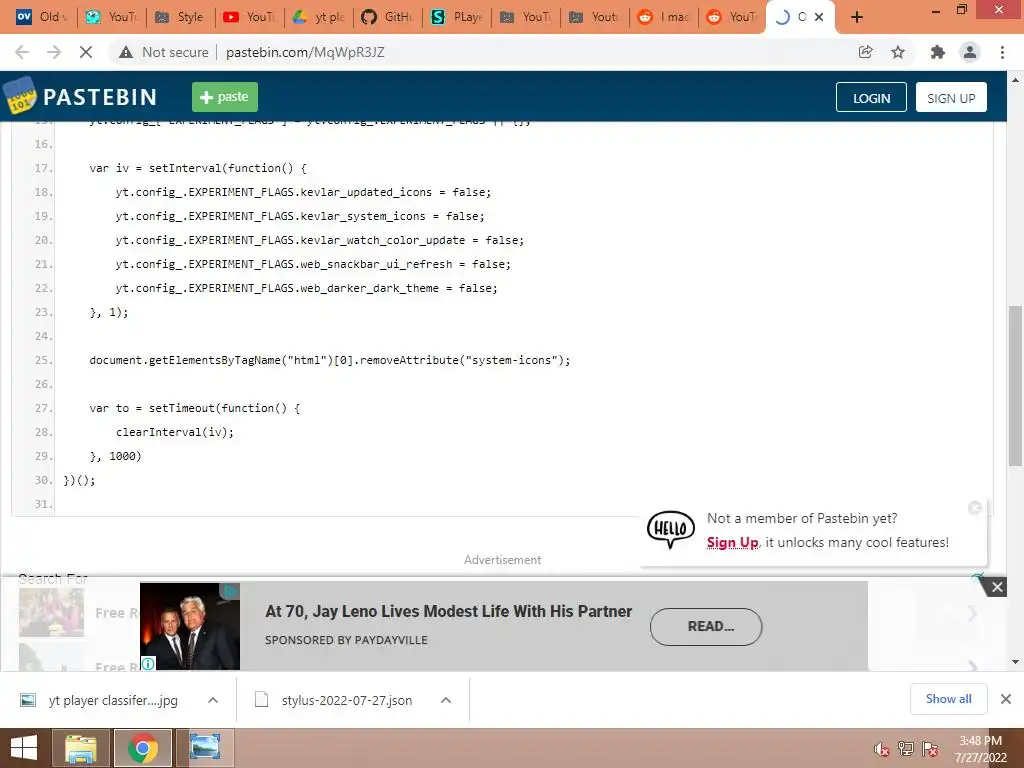Open File Explorer from the taskbar
The height and width of the screenshot is (768, 1024).
point(80,748)
